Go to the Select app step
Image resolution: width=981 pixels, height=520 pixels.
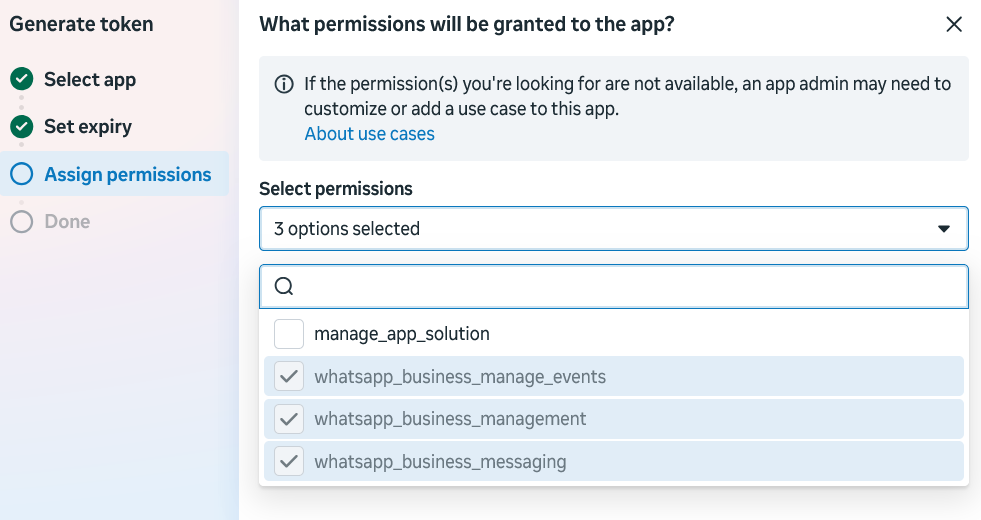90,79
